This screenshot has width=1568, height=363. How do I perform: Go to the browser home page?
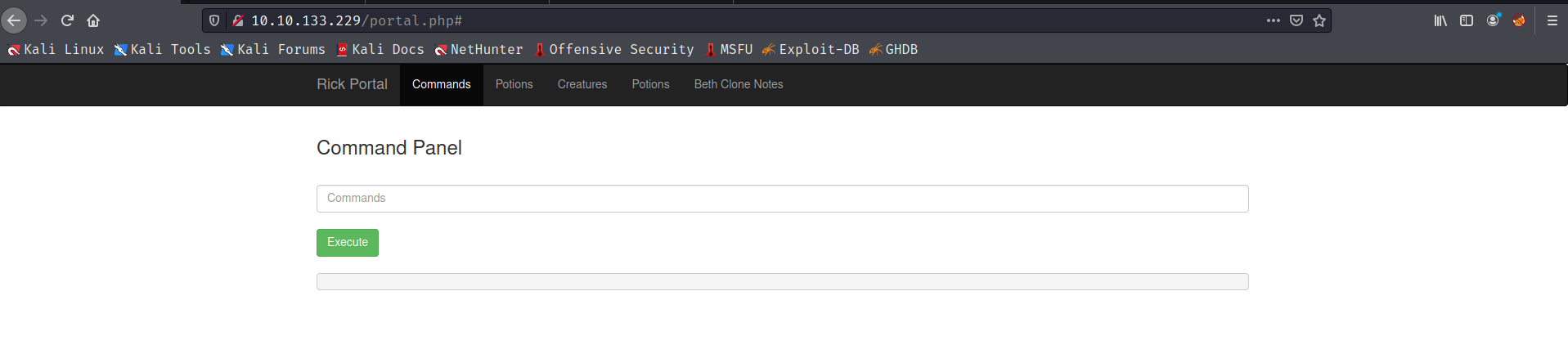[x=93, y=20]
